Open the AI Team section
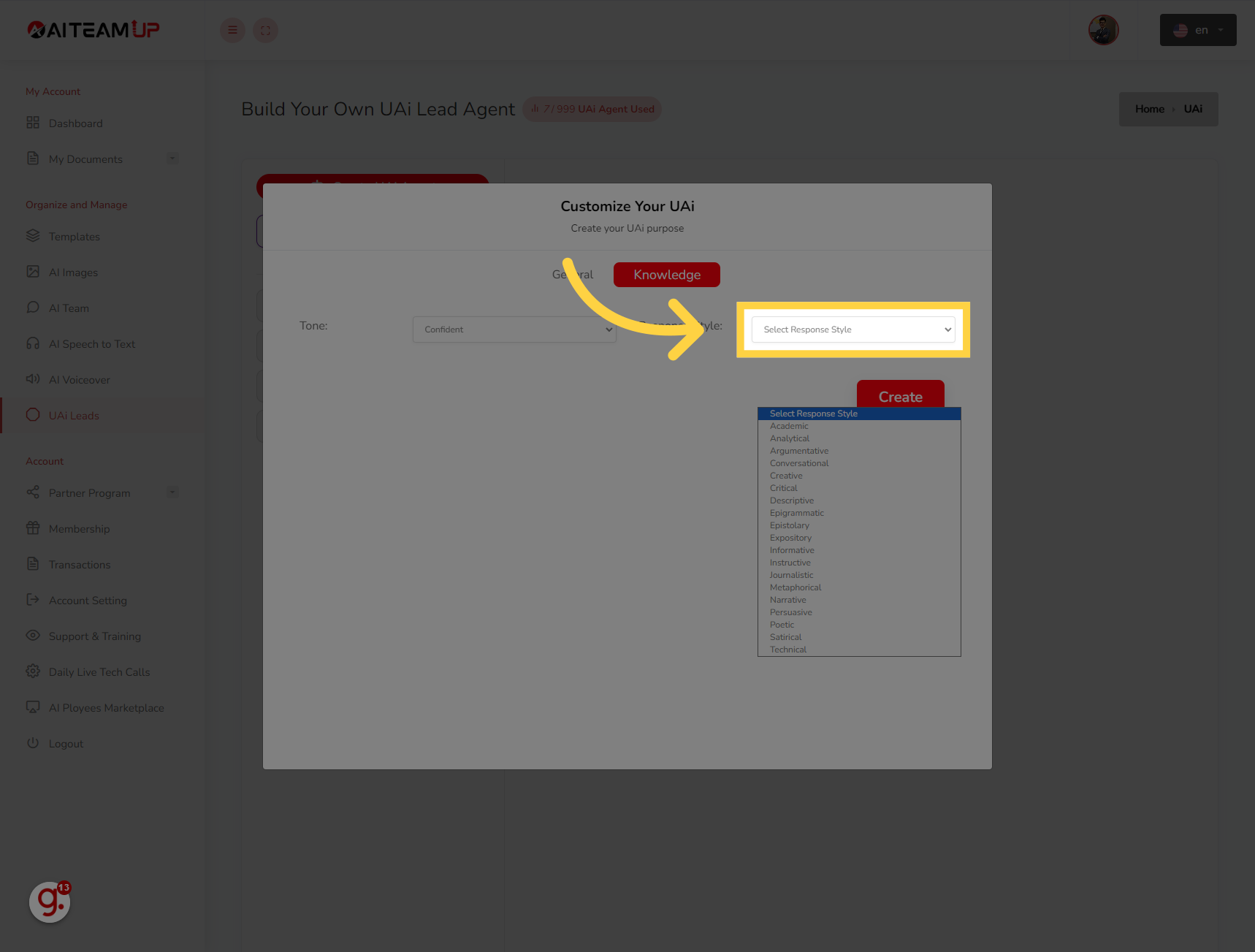Screen dimensions: 1255x952 [x=69, y=308]
